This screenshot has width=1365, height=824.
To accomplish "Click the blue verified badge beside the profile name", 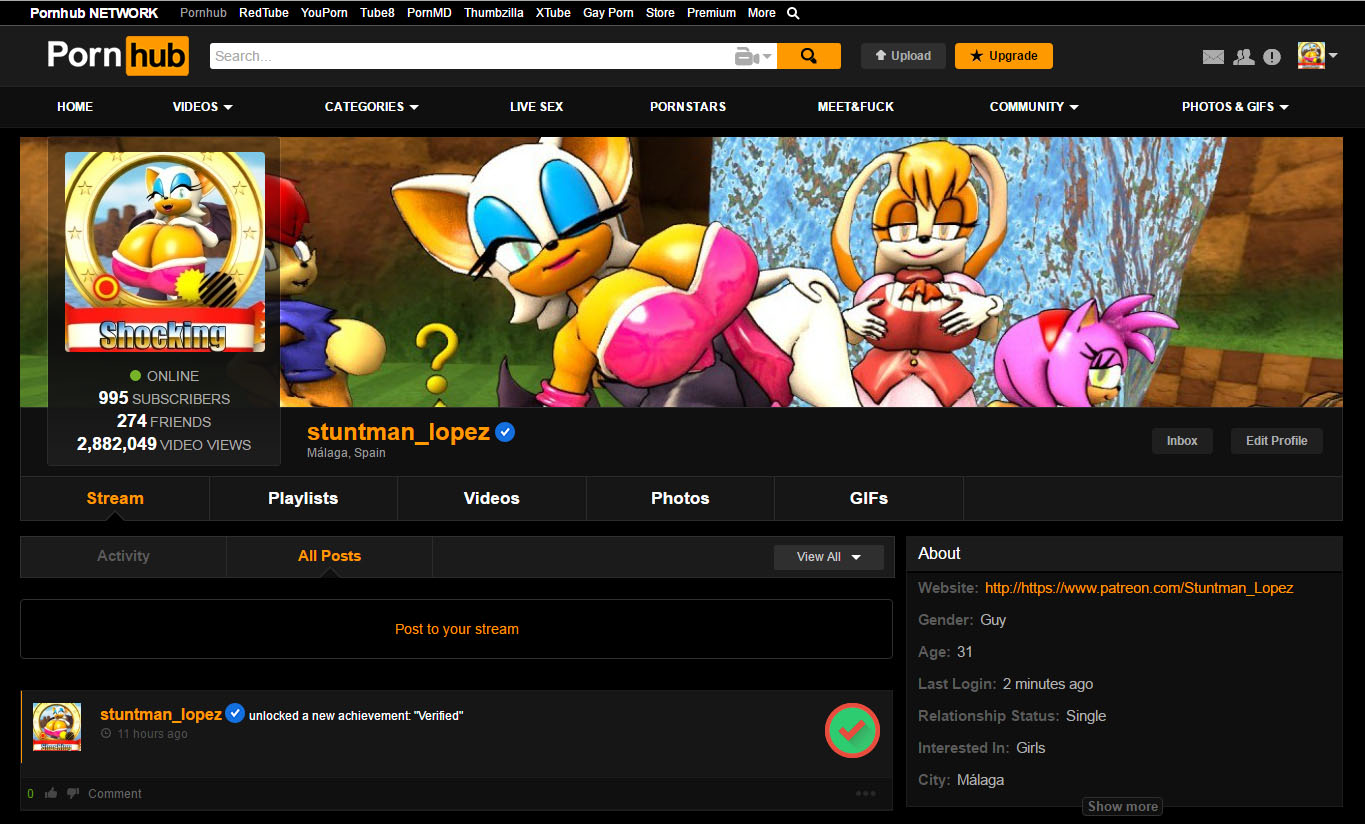I will [506, 432].
